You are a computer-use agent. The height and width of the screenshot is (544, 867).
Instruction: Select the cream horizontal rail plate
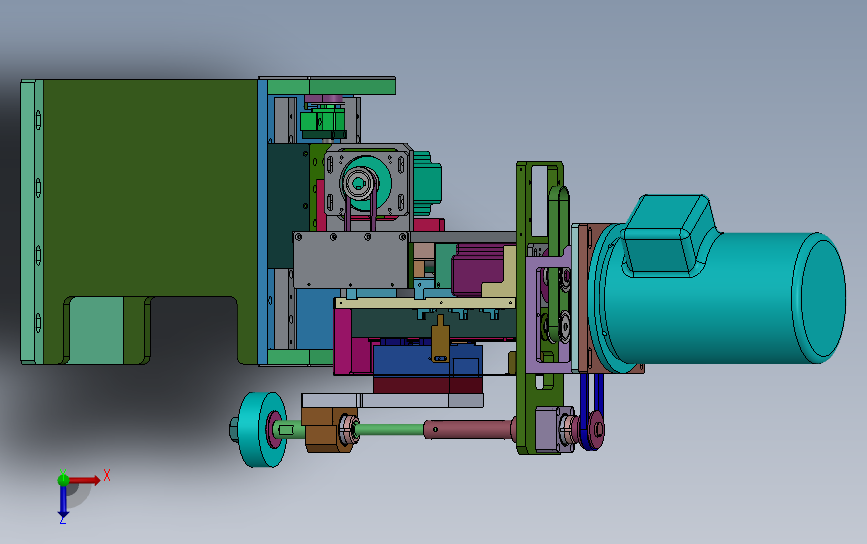click(x=425, y=303)
